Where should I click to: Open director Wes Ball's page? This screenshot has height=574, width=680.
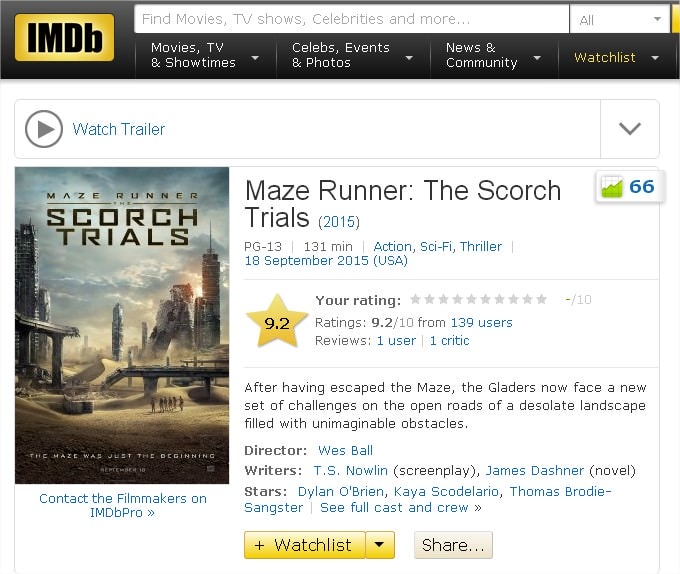click(x=345, y=450)
